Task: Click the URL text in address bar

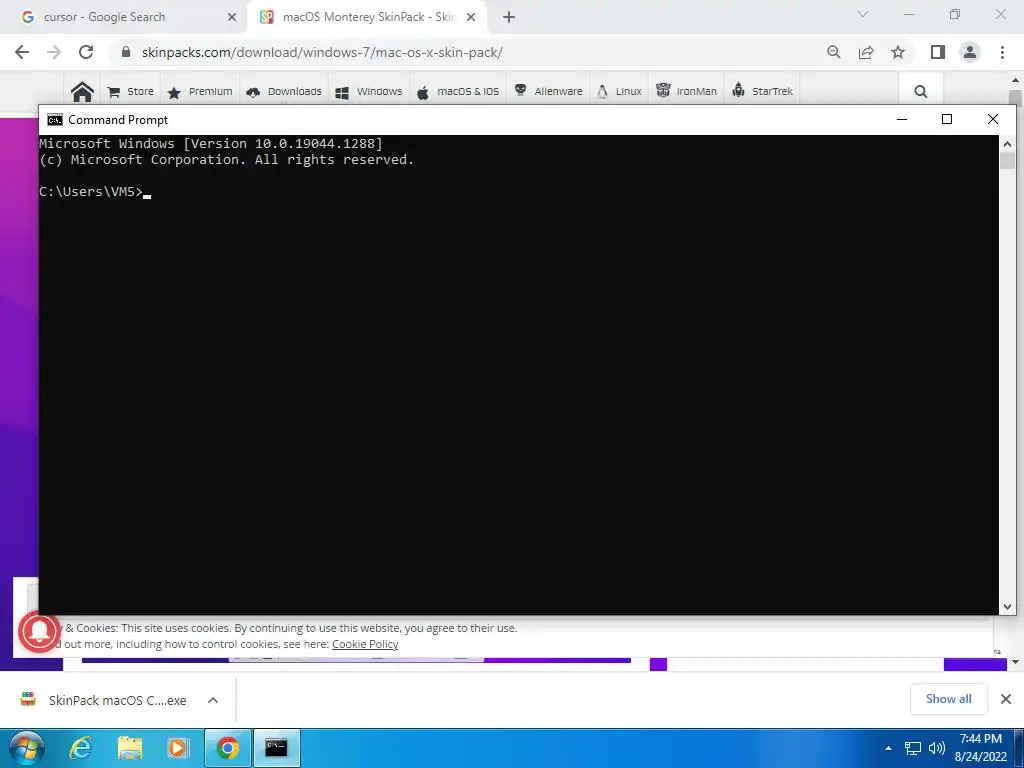Action: (x=322, y=52)
